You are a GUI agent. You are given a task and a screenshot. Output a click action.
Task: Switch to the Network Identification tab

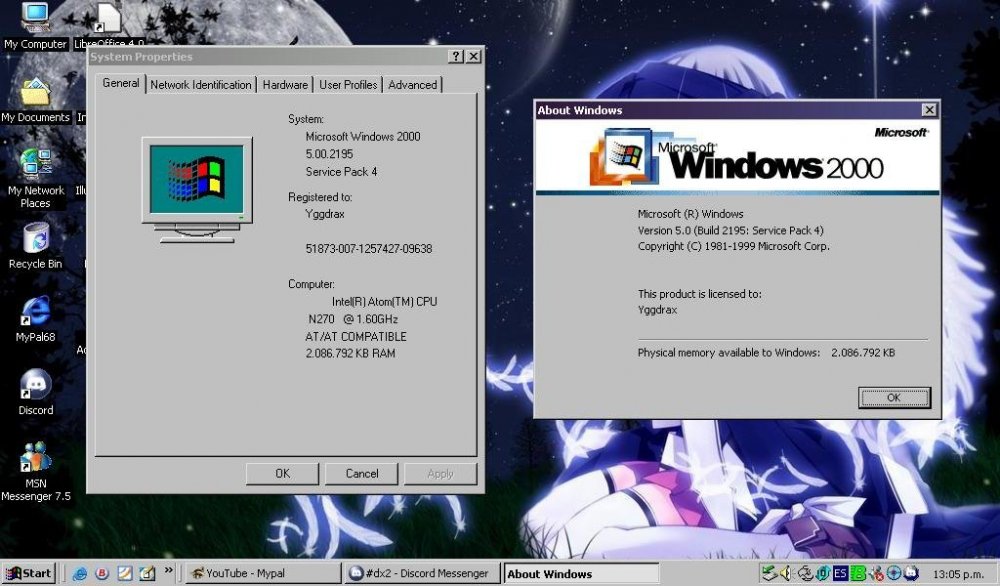(201, 85)
